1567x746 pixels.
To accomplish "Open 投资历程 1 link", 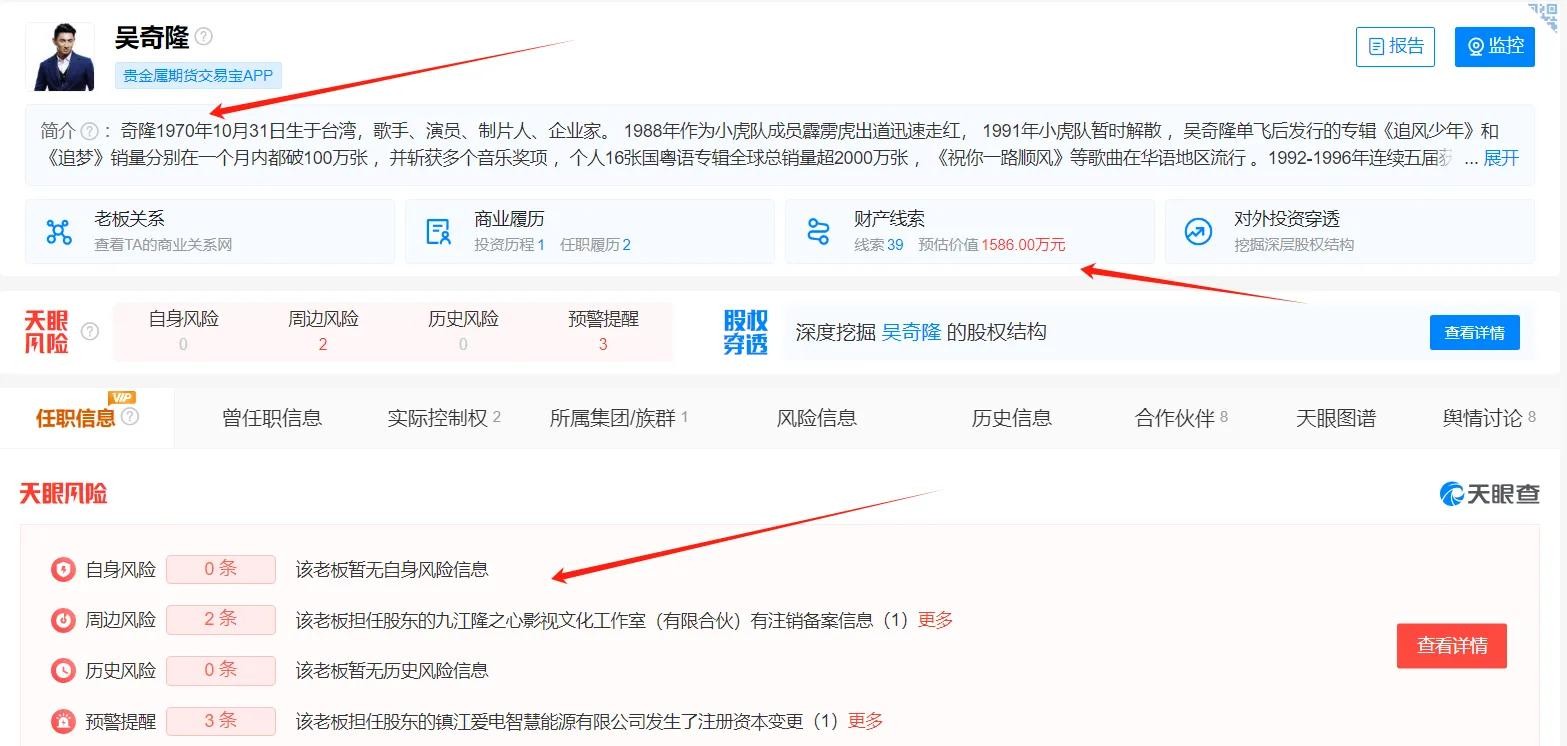I will 509,245.
